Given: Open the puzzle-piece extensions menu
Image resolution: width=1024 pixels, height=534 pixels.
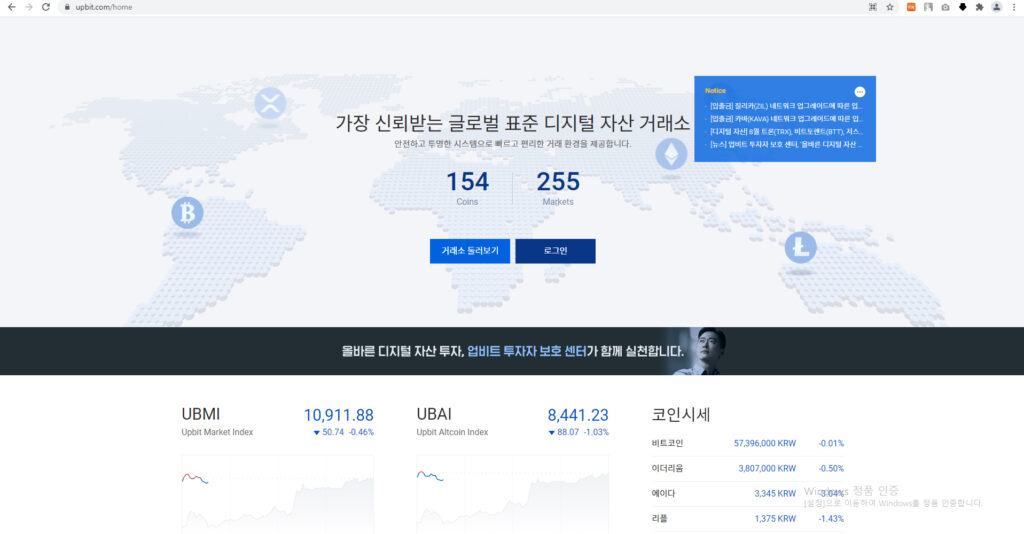Looking at the screenshot, I should click(979, 7).
